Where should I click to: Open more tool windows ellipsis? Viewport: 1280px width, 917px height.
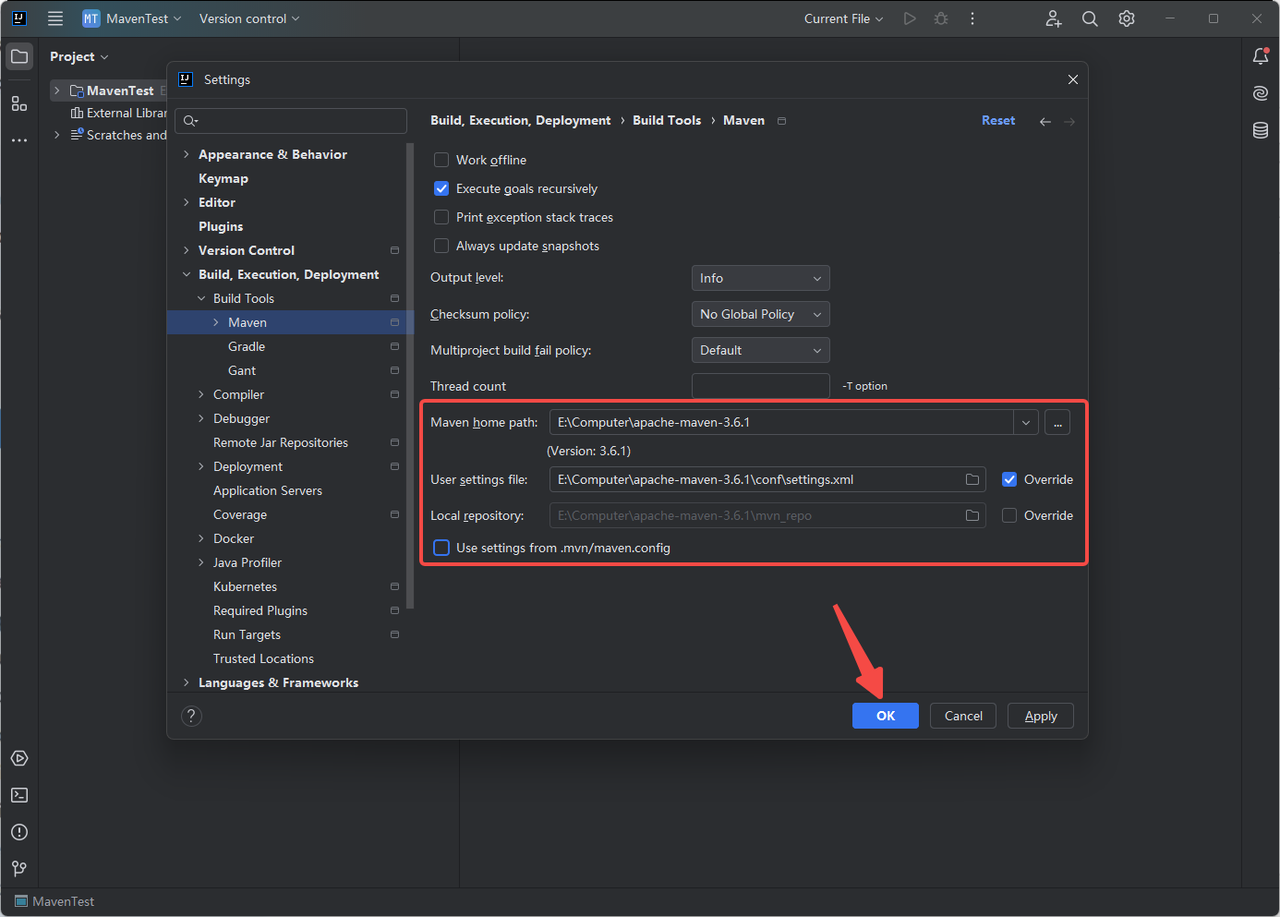pos(19,140)
